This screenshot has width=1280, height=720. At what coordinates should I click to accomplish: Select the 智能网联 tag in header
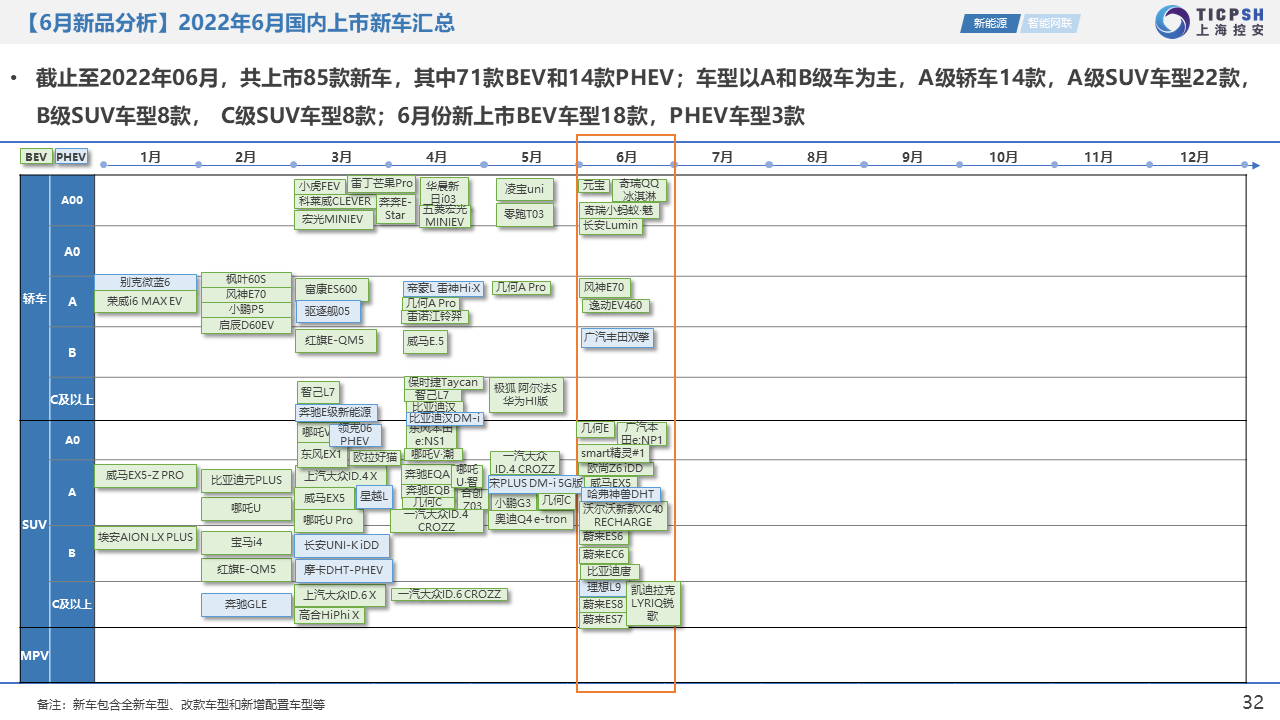click(x=1051, y=23)
